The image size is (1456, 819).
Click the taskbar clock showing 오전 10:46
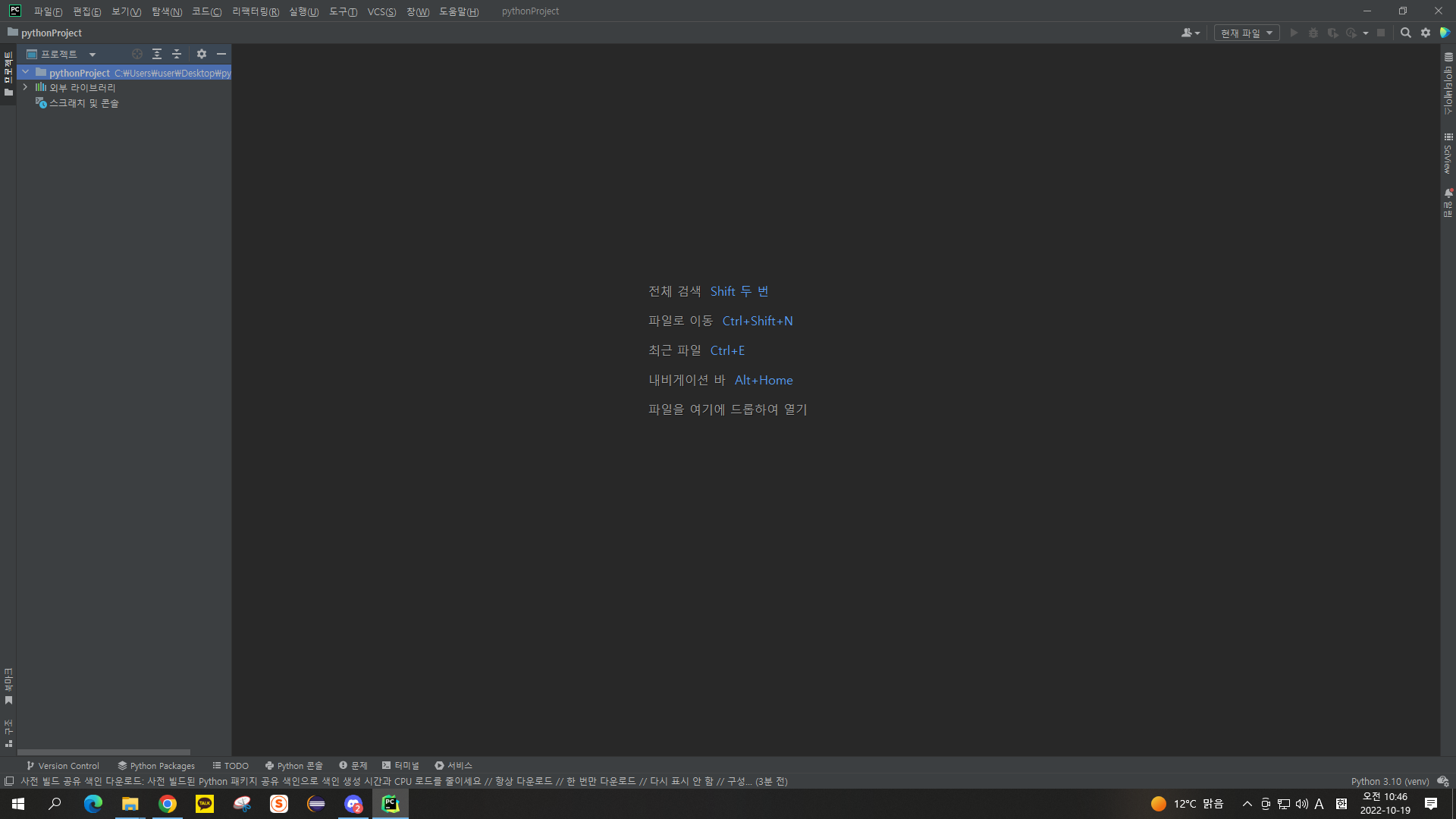coord(1385,804)
